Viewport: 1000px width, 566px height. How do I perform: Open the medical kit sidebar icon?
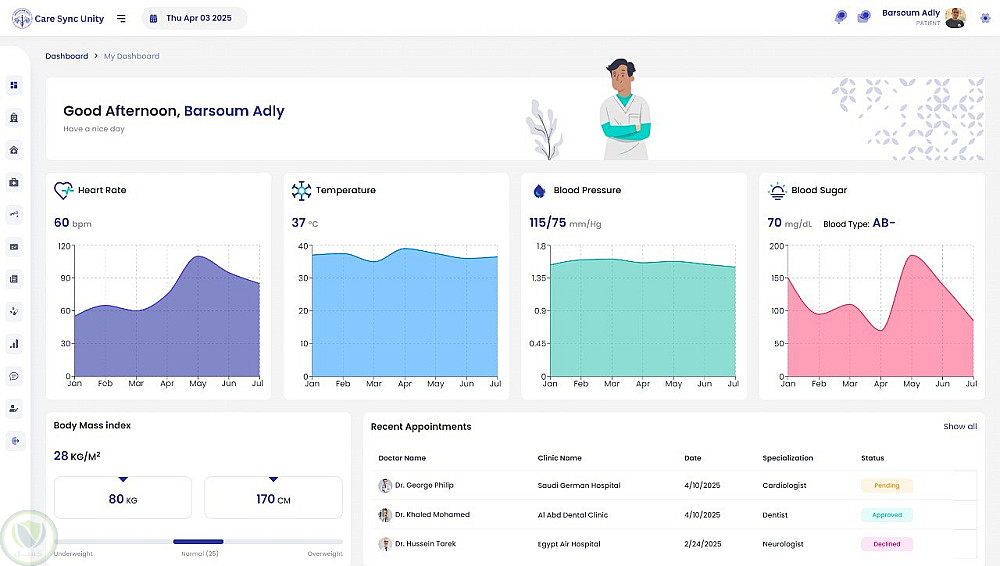(14, 182)
